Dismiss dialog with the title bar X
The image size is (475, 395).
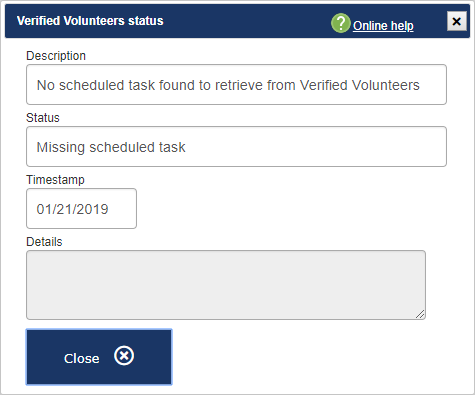click(456, 21)
